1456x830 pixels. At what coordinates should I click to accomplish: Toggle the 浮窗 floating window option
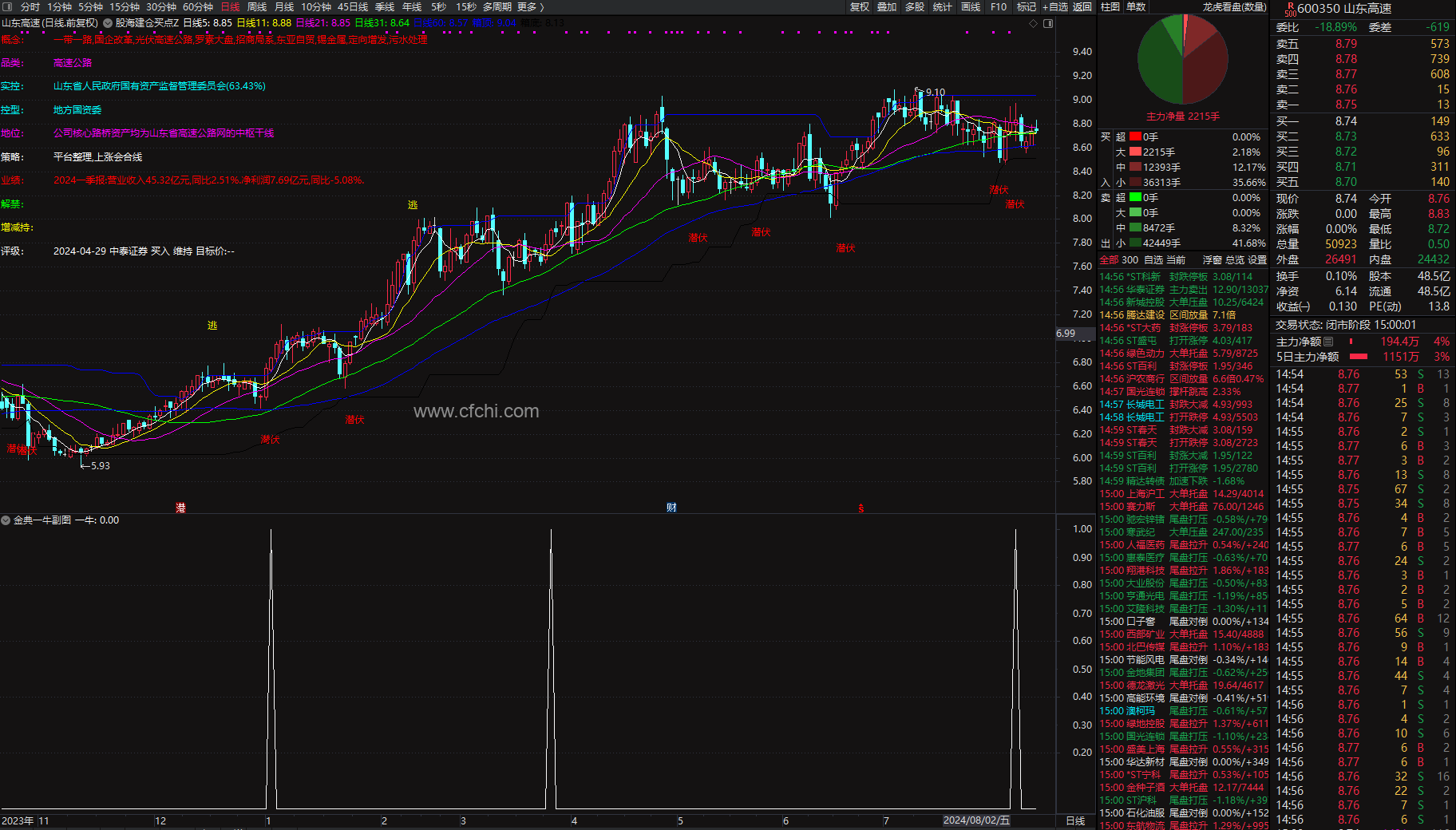[1213, 260]
